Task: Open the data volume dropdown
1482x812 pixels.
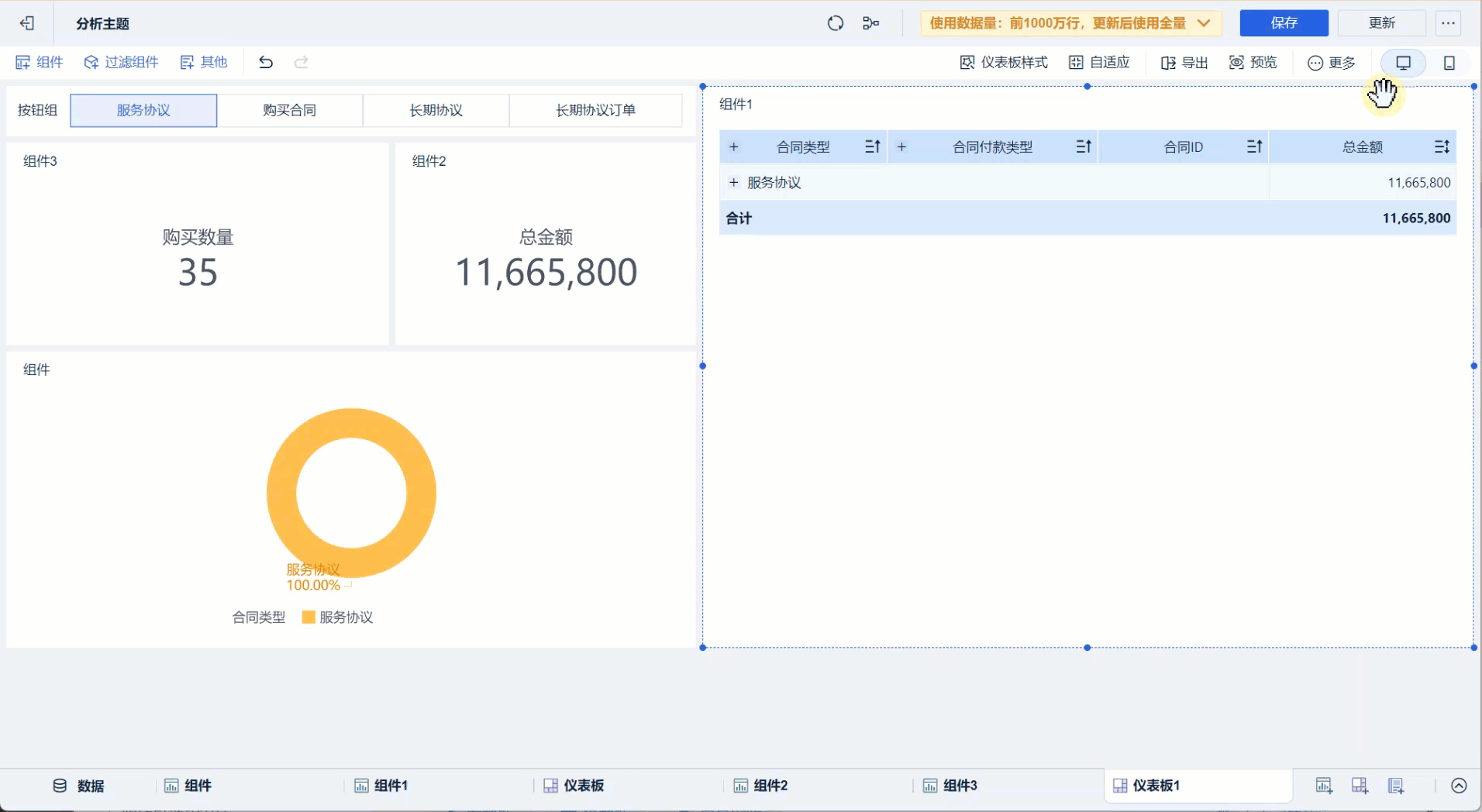Action: [x=1070, y=23]
